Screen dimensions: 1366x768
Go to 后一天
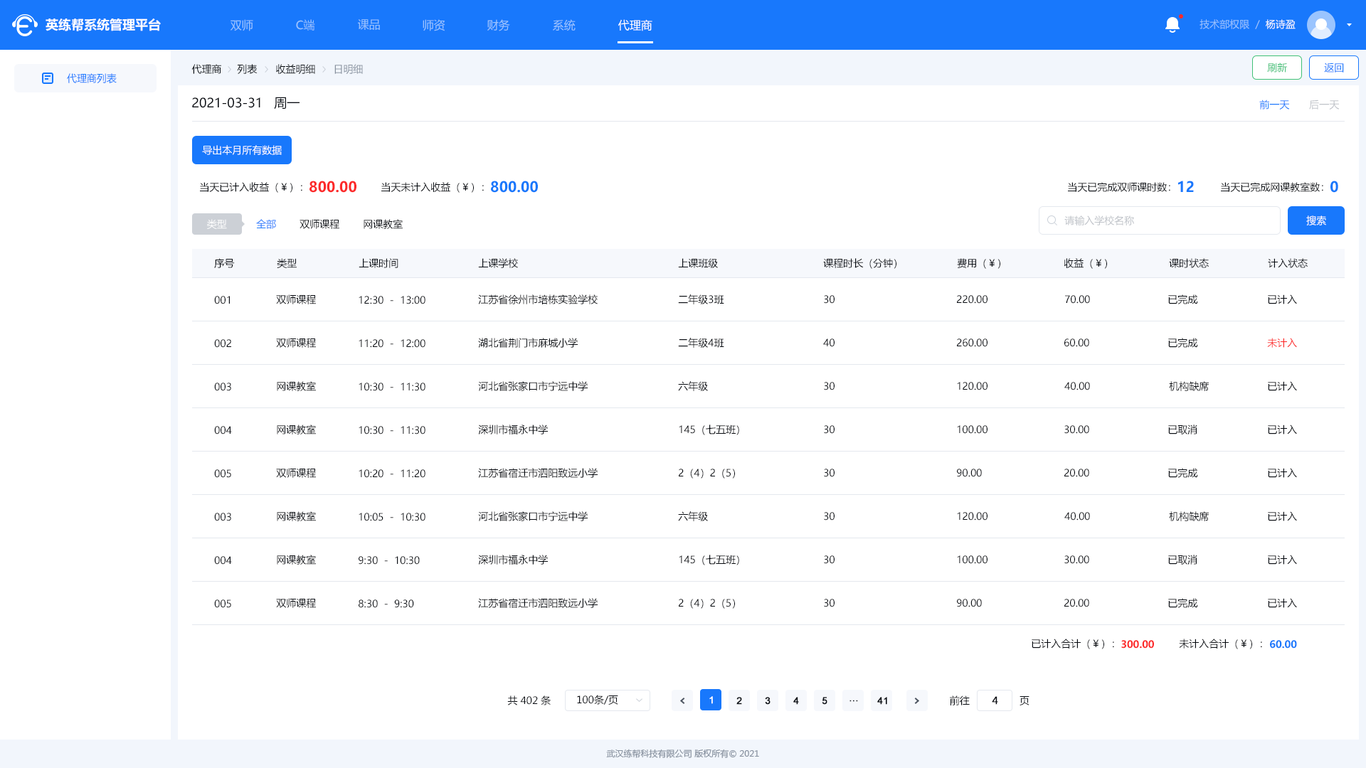coord(1324,105)
